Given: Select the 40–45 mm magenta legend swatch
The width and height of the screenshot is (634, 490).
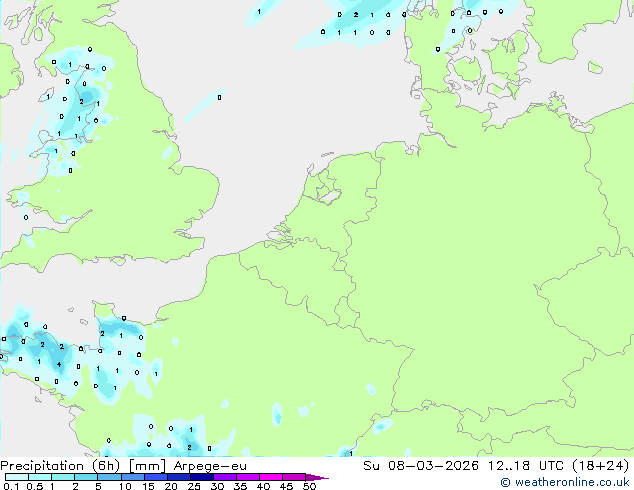Looking at the screenshot, I should tap(271, 477).
